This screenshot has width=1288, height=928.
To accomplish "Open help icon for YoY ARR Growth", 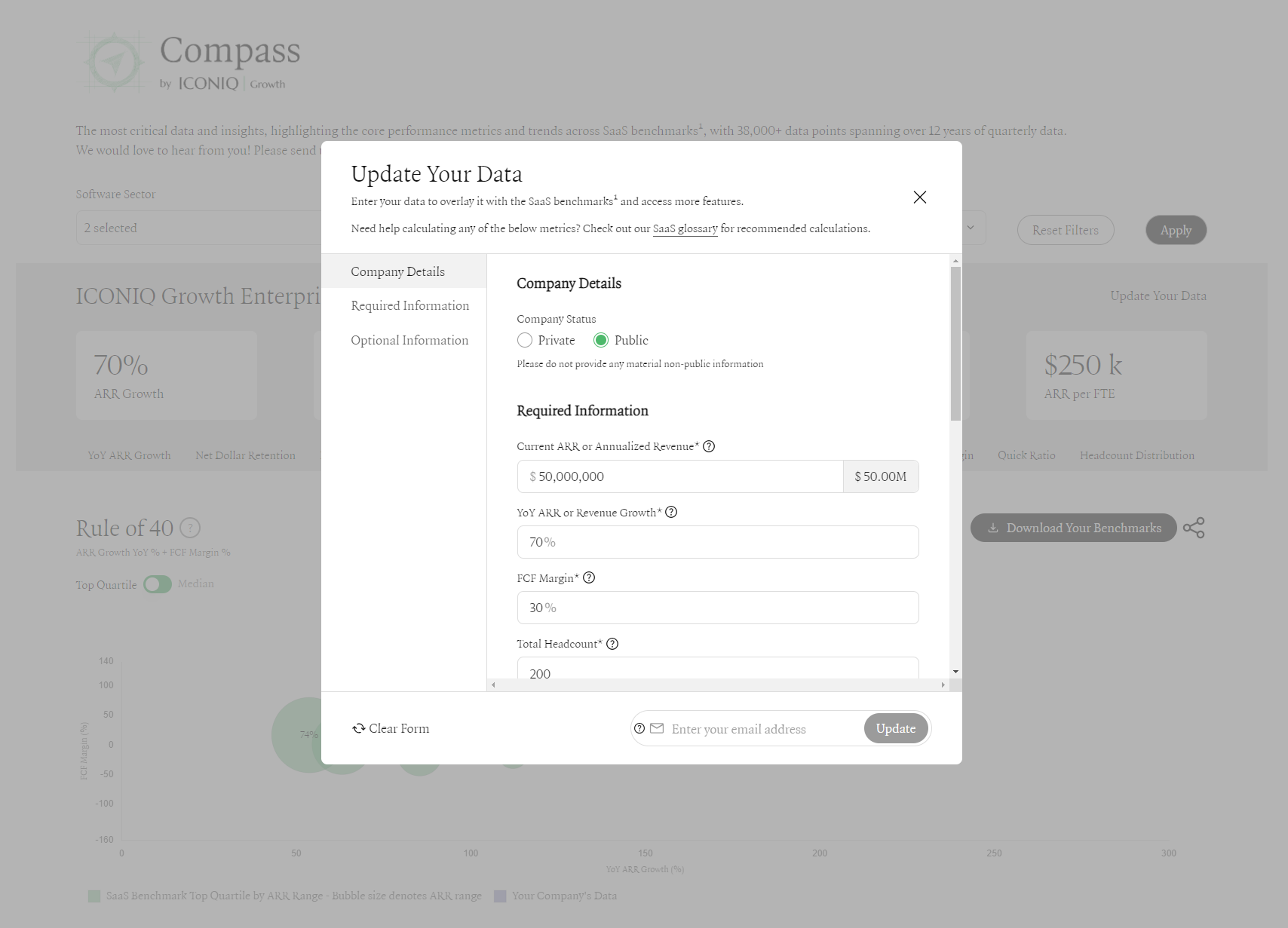I will click(671, 512).
